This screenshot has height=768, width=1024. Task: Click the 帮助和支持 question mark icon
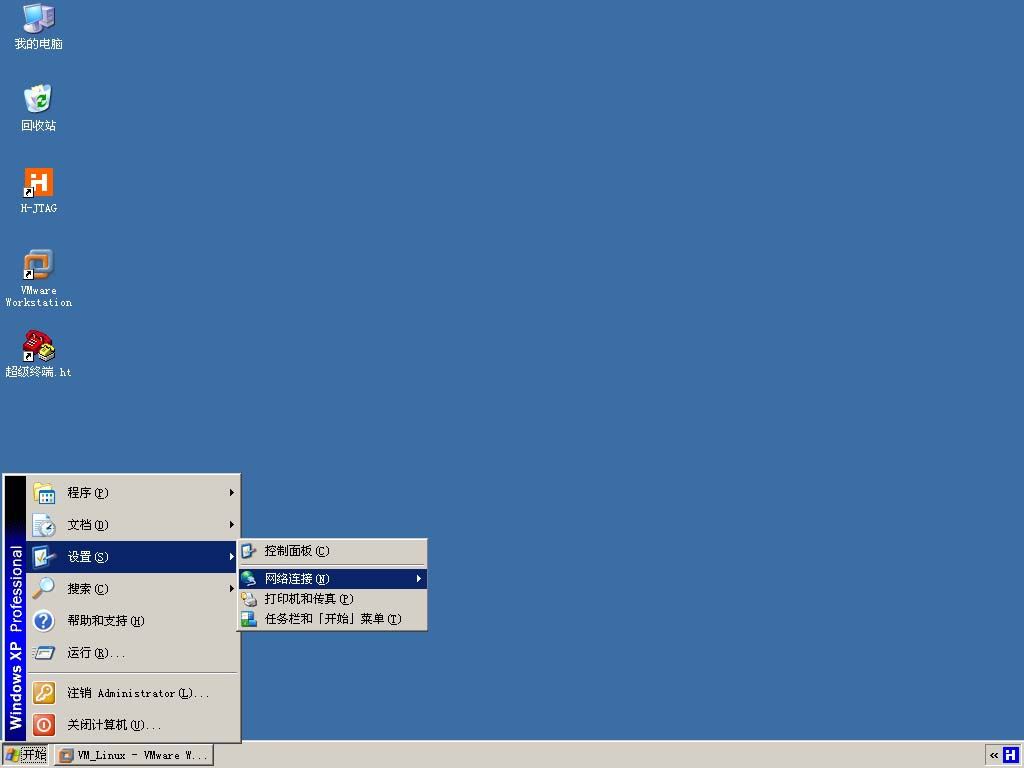[x=44, y=621]
